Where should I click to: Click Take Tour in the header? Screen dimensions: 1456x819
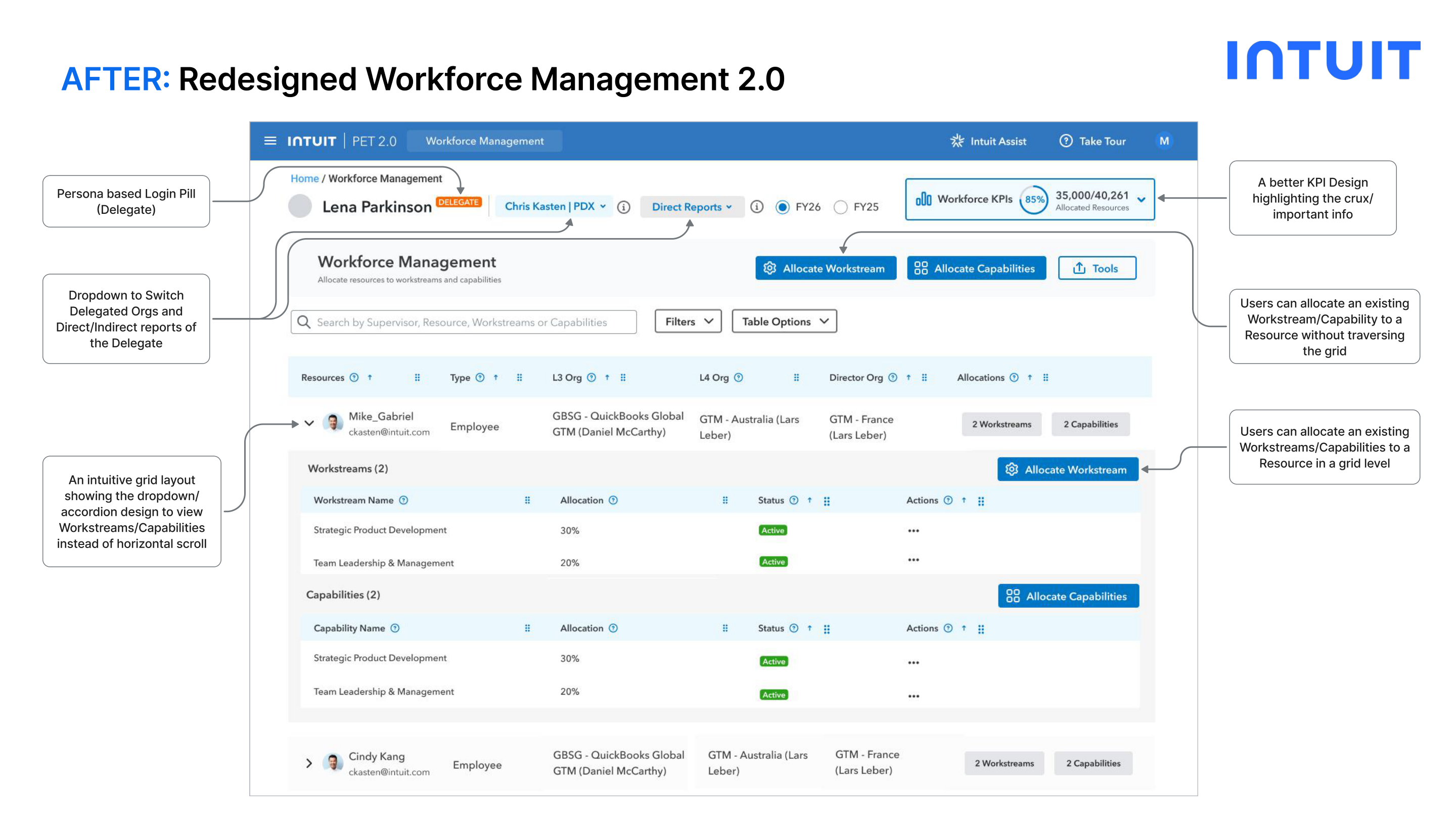(x=1093, y=141)
